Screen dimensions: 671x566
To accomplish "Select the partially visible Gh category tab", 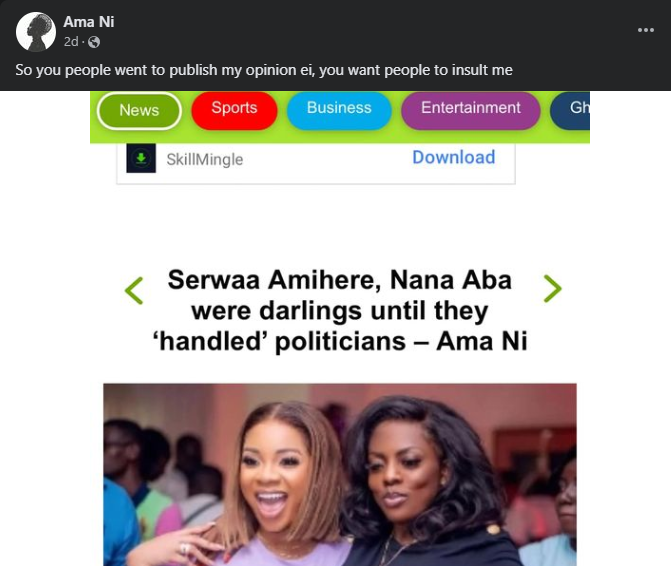I will [570, 109].
